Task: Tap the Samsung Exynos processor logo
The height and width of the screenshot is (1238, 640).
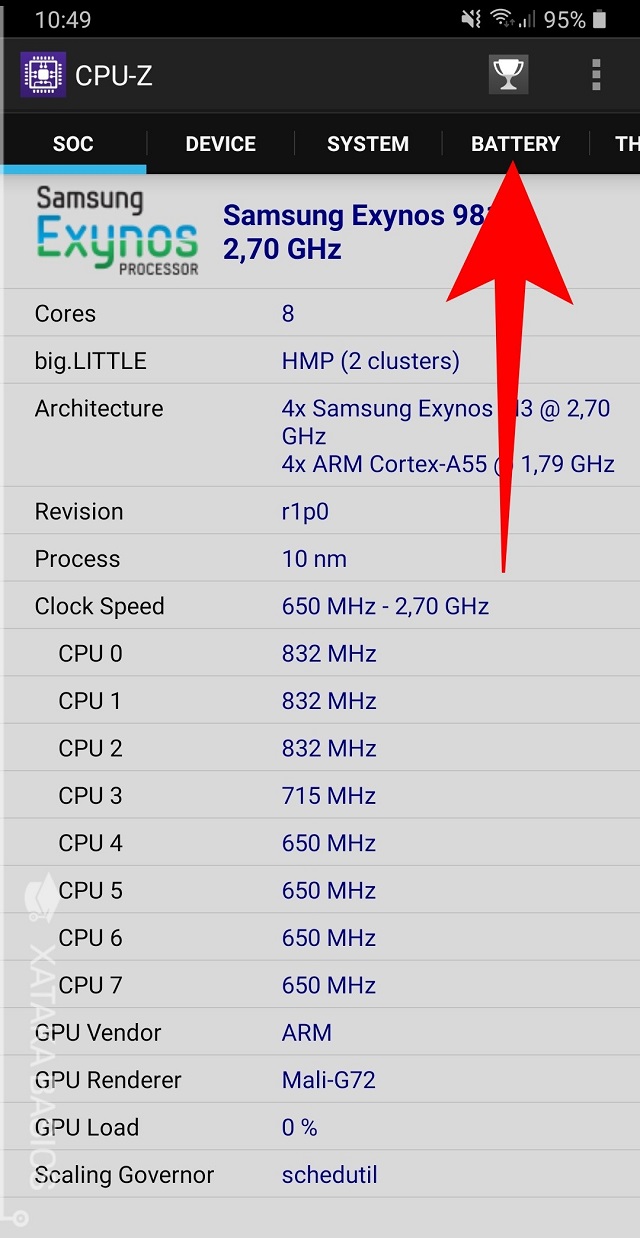Action: click(117, 231)
